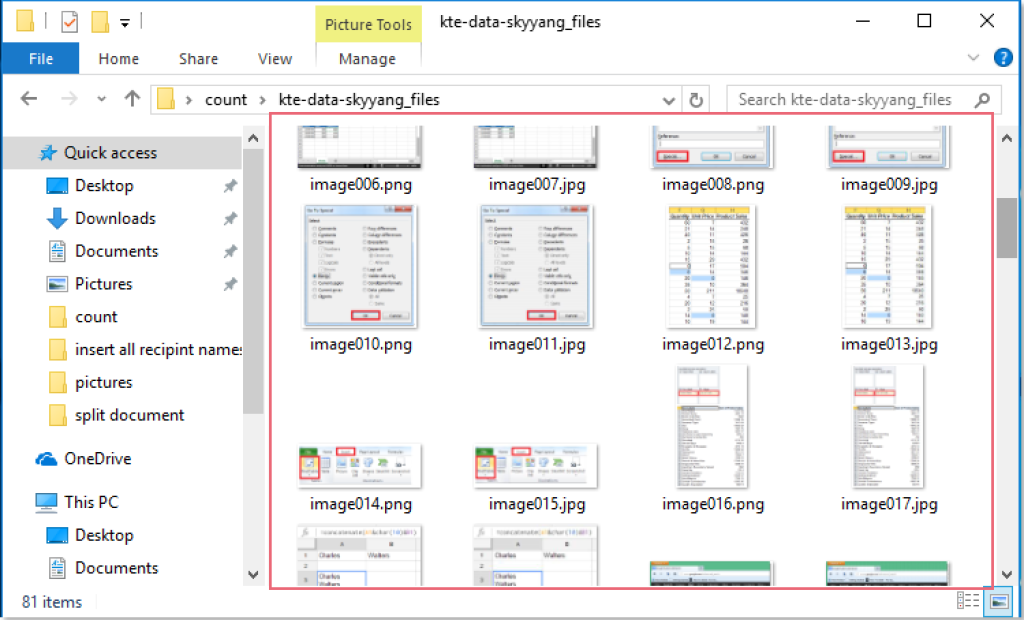Switch to details view from the status bar
1024x620 pixels.
pyautogui.click(x=968, y=600)
